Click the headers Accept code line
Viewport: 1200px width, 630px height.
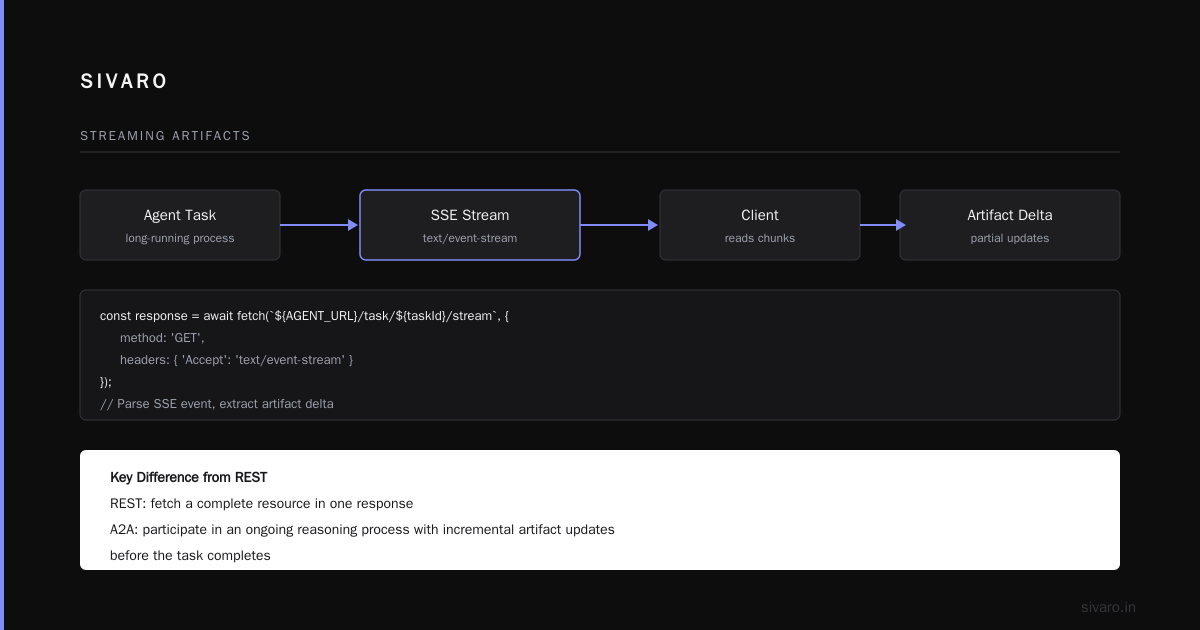point(237,359)
